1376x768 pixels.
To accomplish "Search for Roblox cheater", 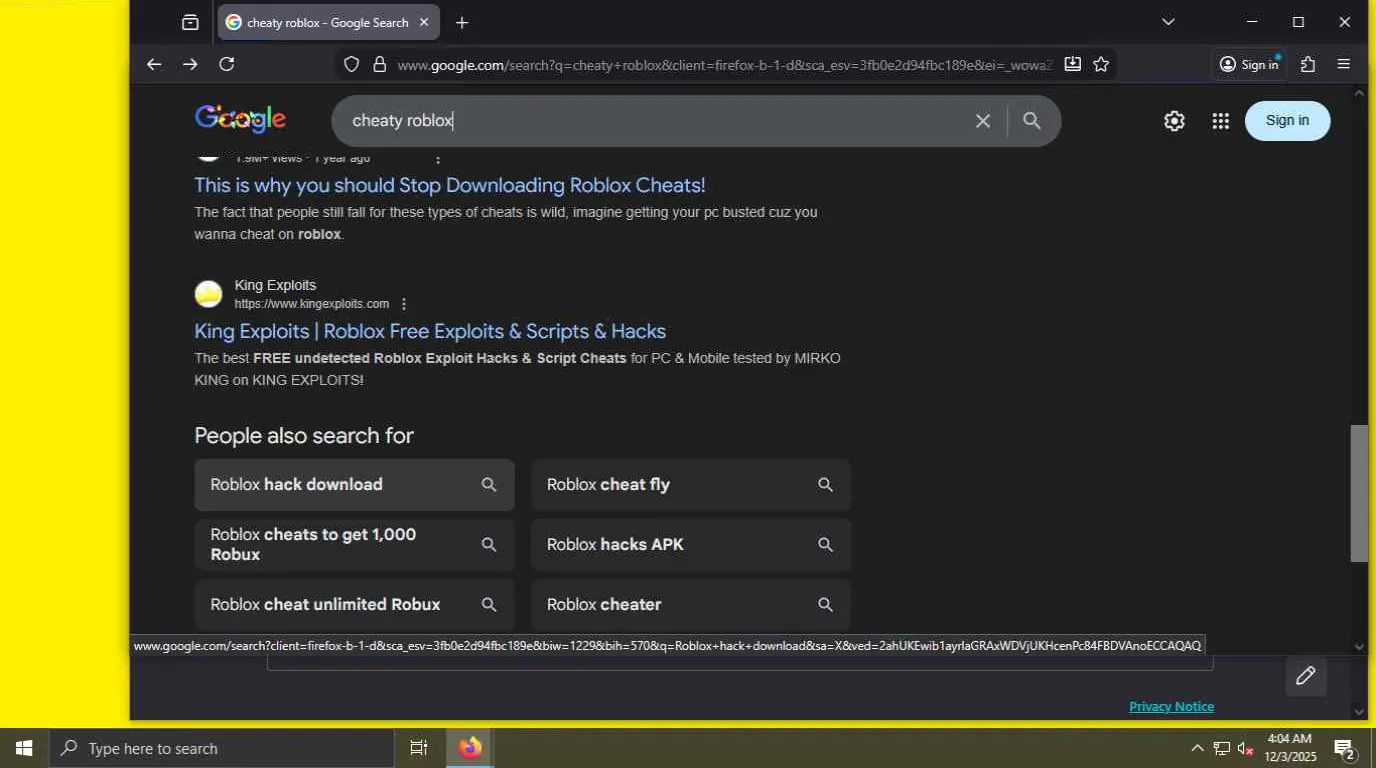I will [x=691, y=605].
